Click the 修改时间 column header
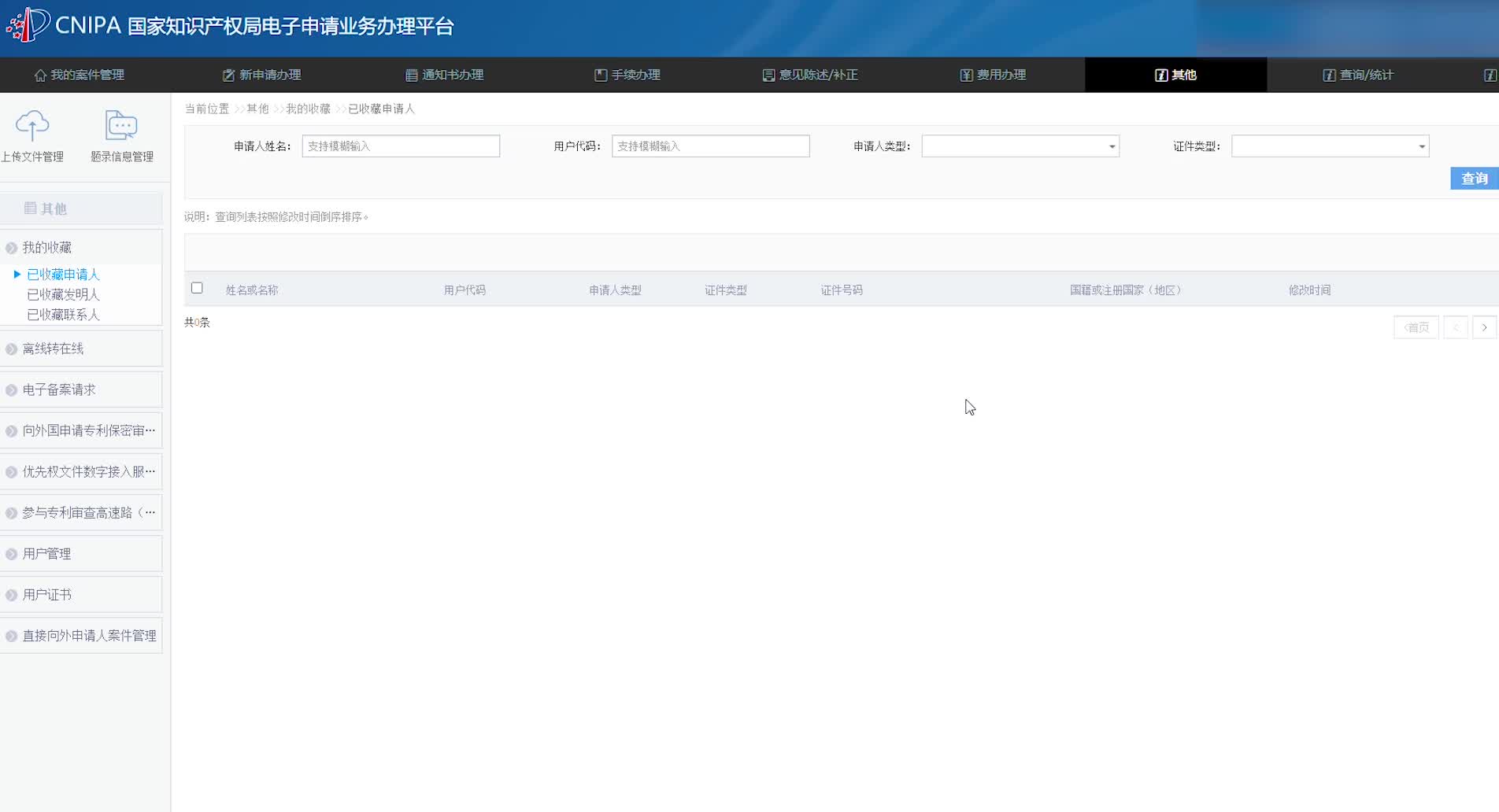This screenshot has height=812, width=1499. point(1309,290)
